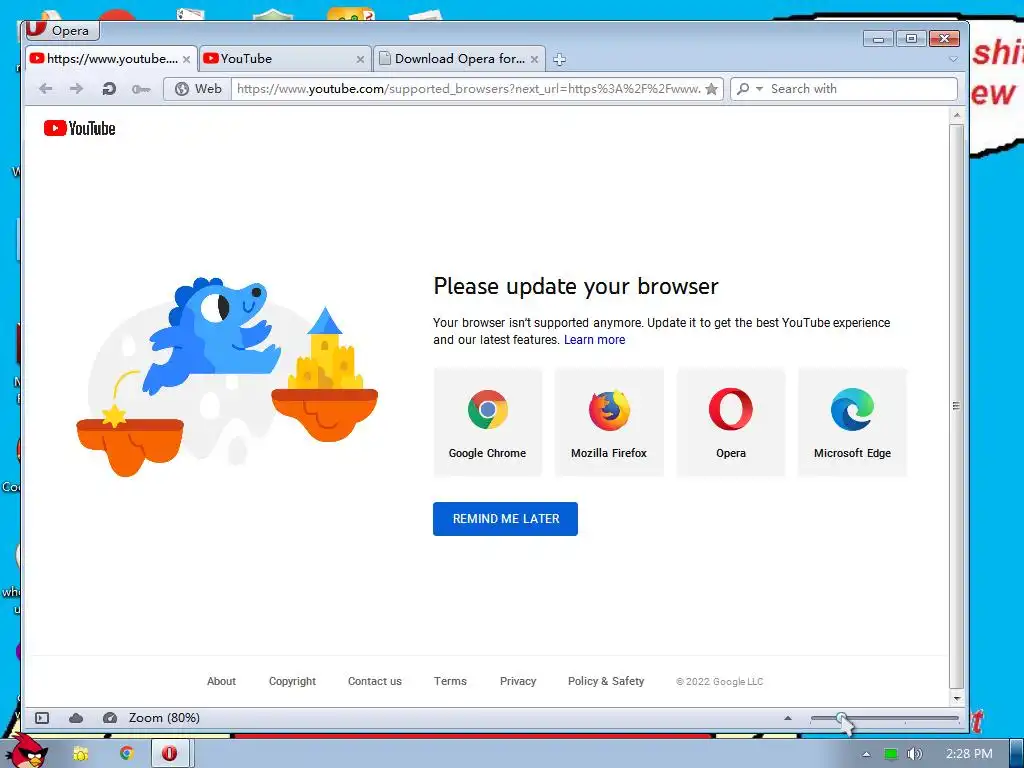Click the YouTube logo
1024x768 pixels.
pyautogui.click(x=80, y=128)
